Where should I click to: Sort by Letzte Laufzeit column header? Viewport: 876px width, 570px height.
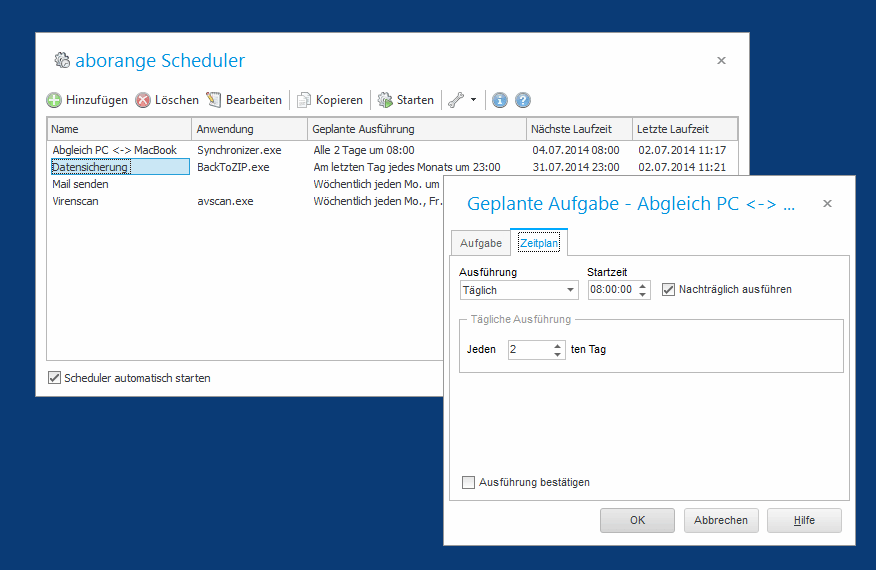coord(685,129)
